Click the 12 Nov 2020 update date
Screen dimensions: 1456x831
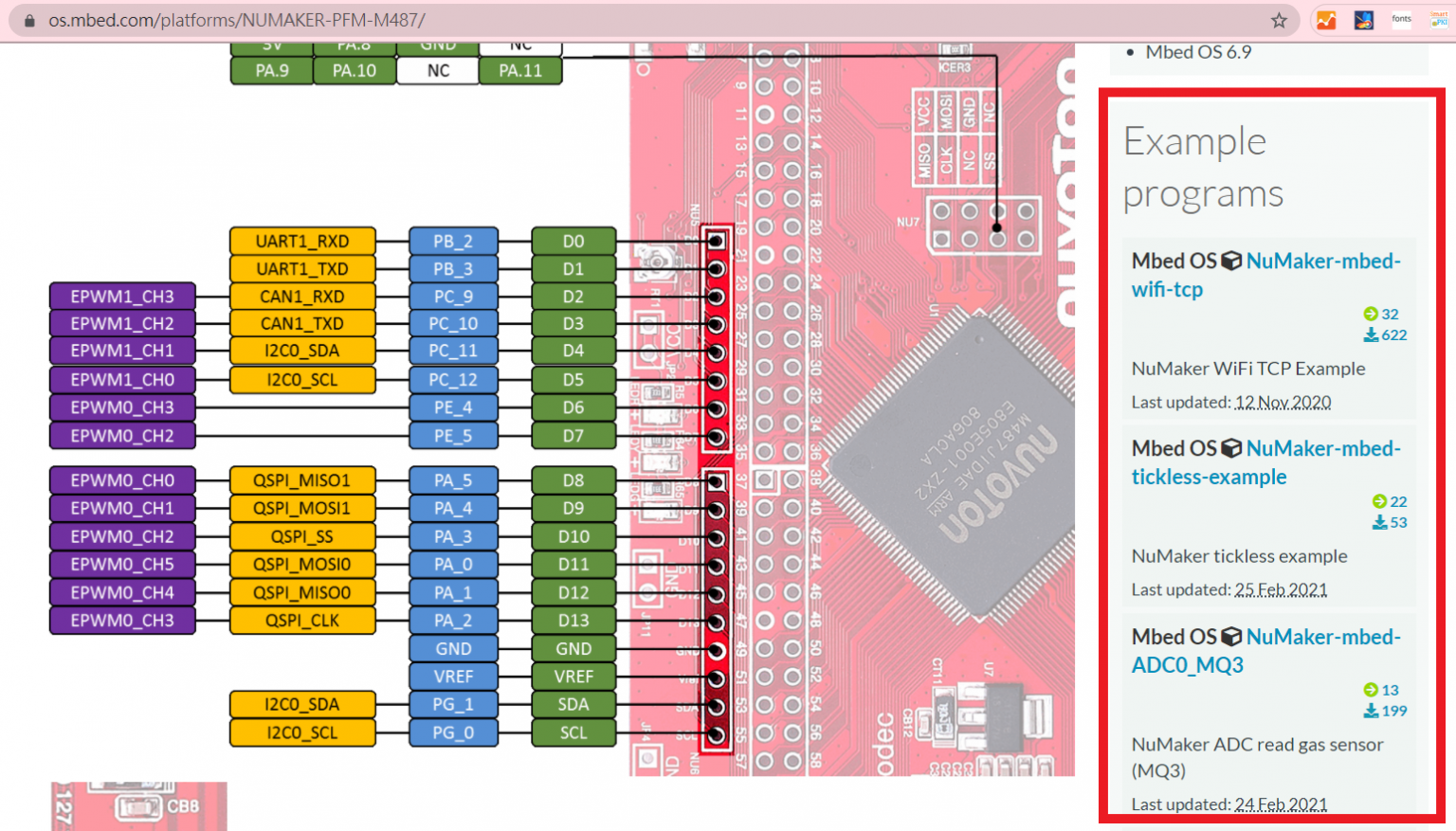click(1283, 402)
